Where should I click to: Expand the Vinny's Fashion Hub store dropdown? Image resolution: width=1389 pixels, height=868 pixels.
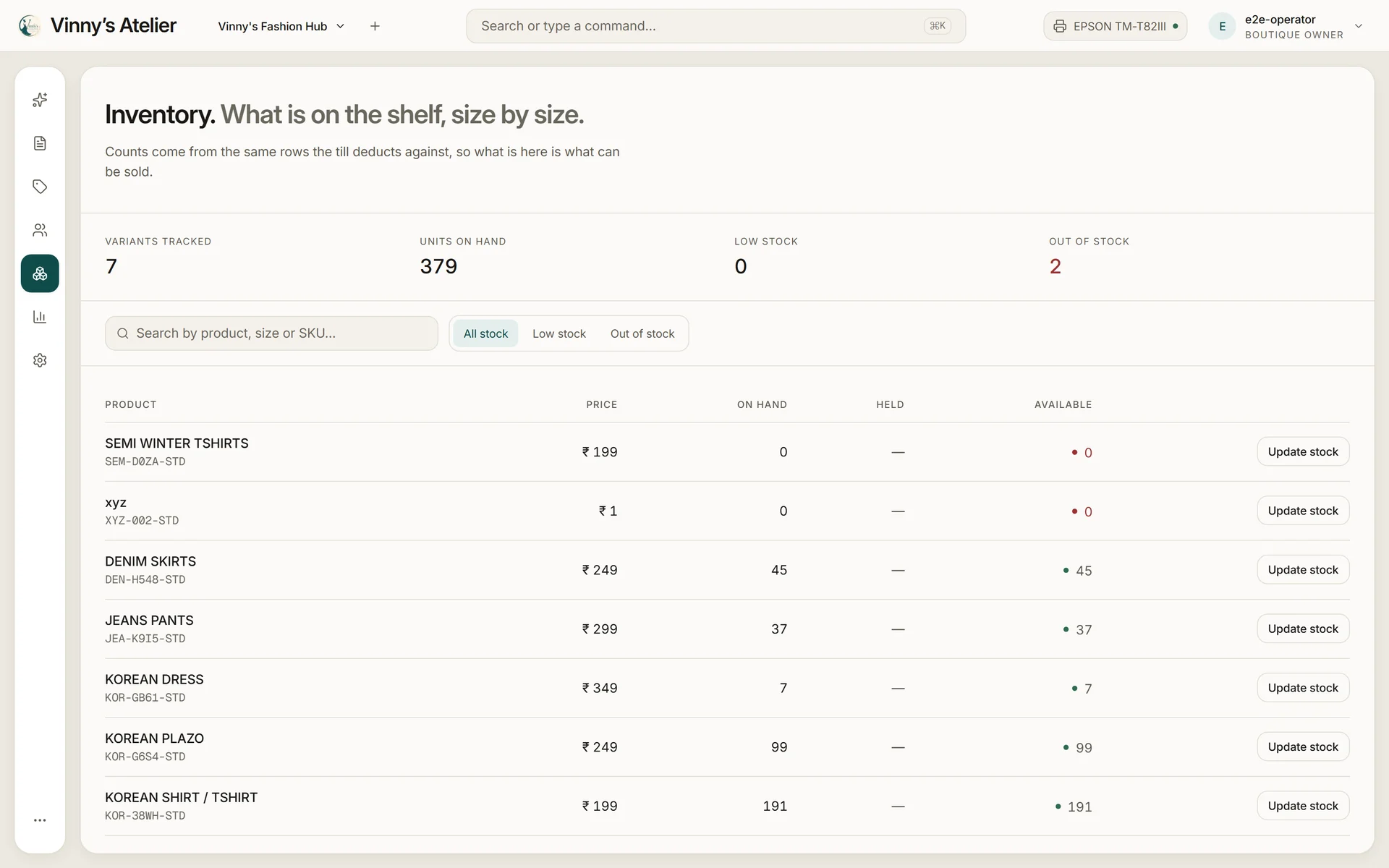(x=281, y=26)
